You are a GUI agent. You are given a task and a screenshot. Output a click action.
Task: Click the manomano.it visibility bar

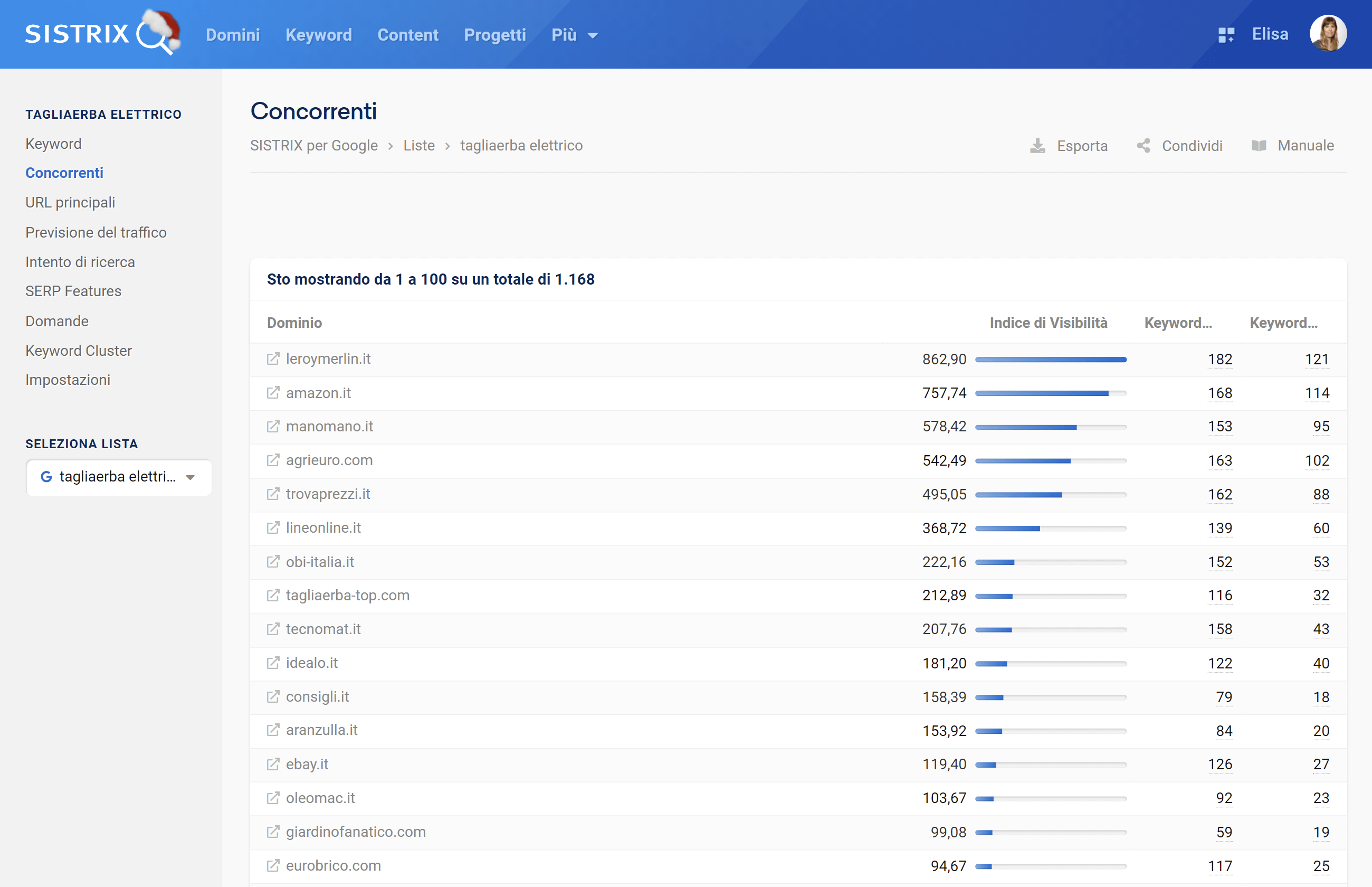pyautogui.click(x=1051, y=427)
